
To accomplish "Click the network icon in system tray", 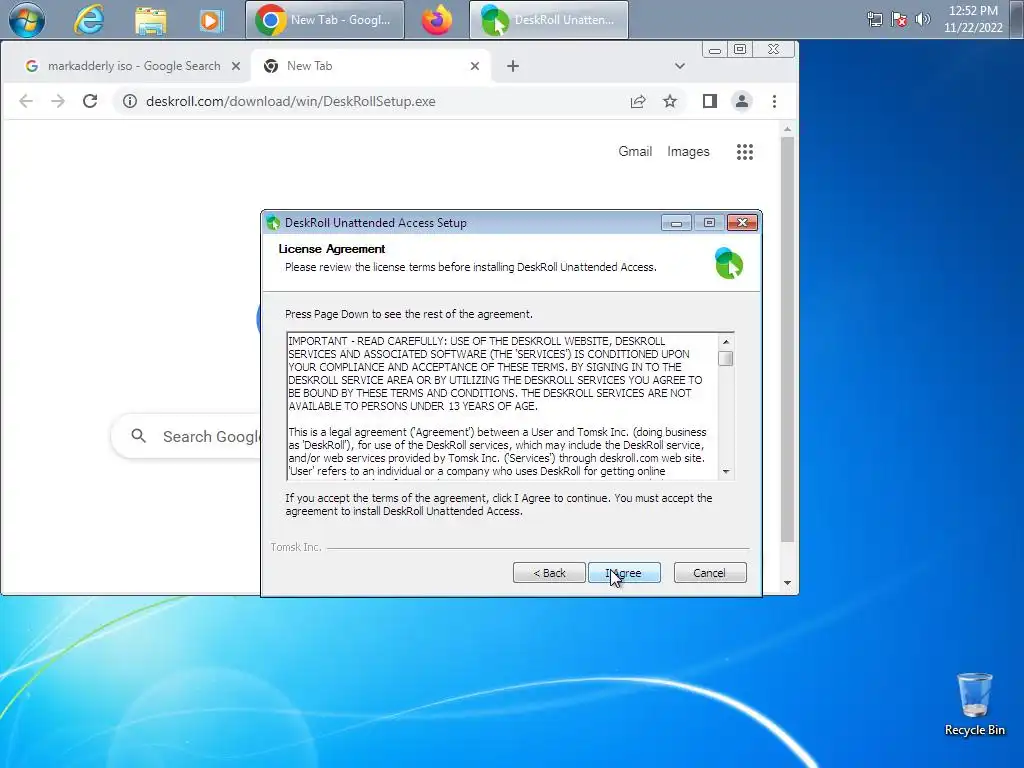I will (x=874, y=20).
